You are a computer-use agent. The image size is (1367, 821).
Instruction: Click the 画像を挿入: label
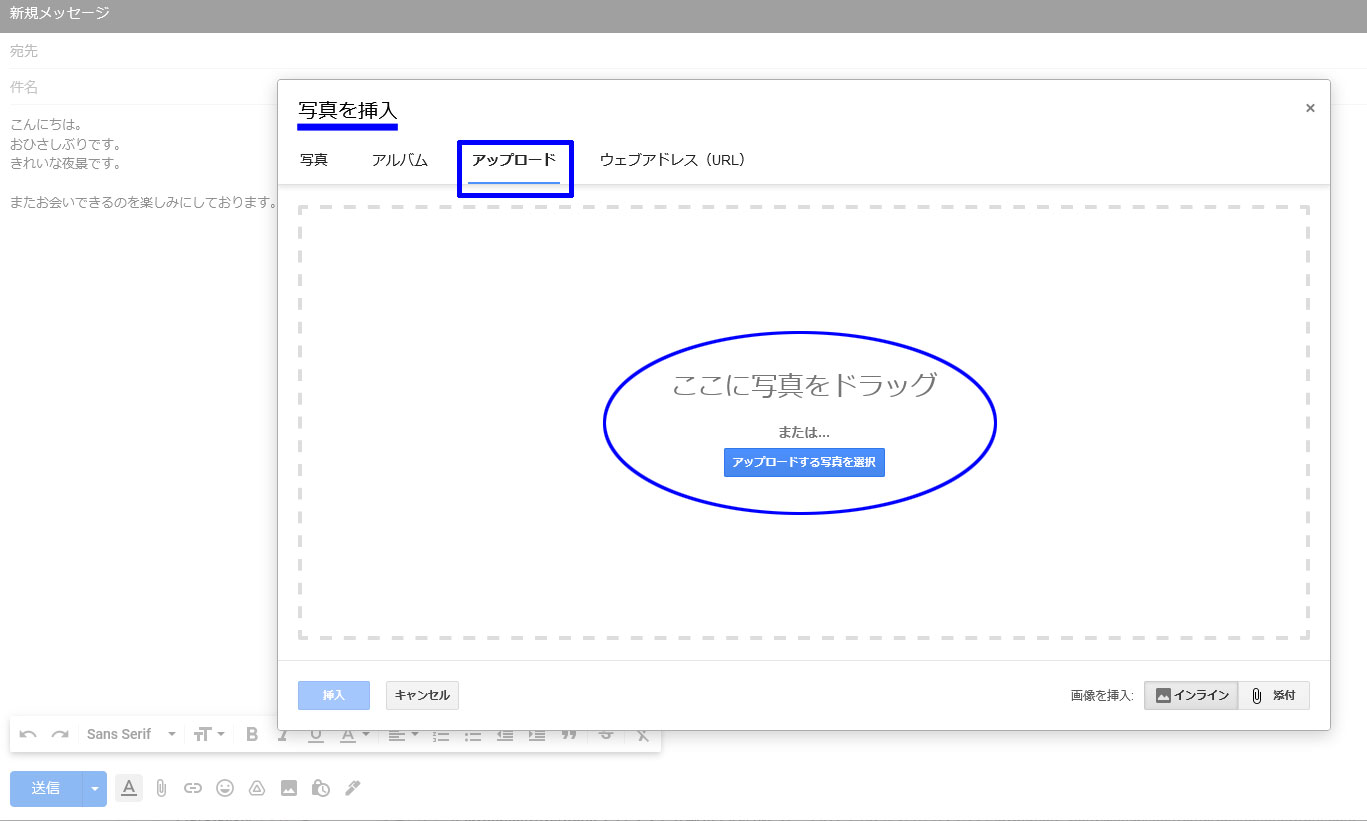(1102, 696)
